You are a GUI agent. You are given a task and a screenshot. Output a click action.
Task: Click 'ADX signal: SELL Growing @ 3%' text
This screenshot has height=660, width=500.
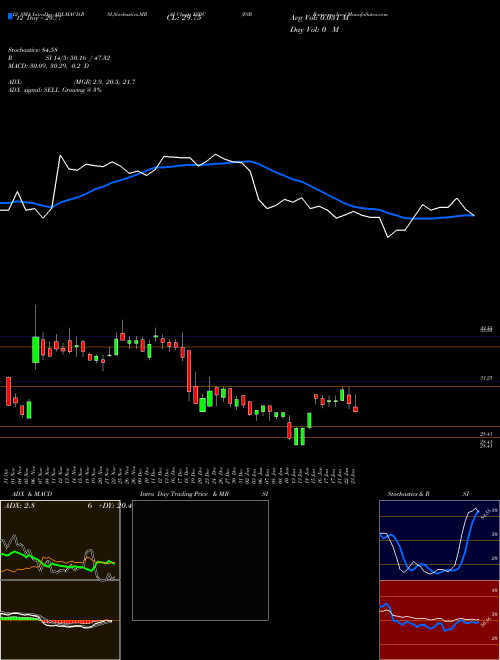tap(55, 90)
